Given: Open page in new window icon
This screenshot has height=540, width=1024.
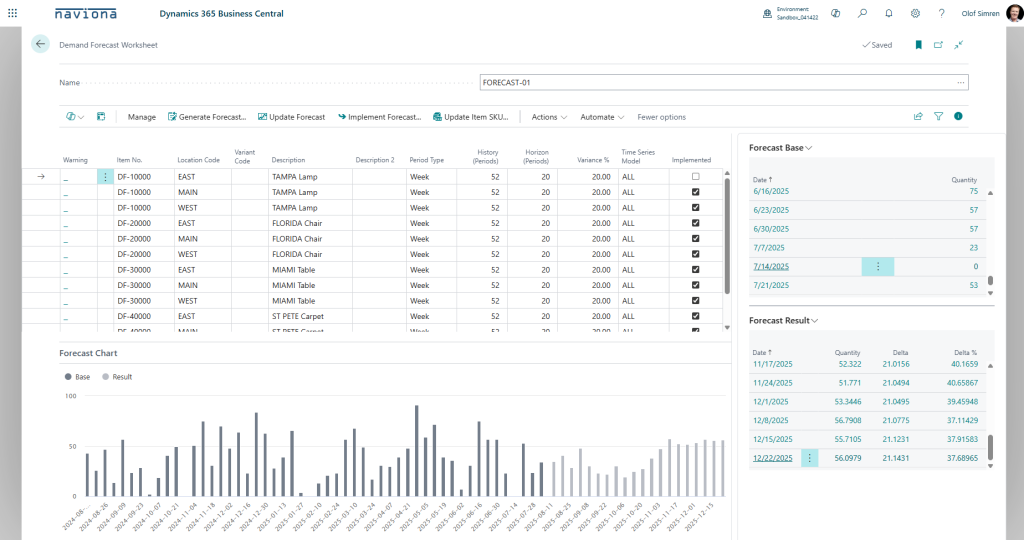Looking at the screenshot, I should [x=938, y=45].
